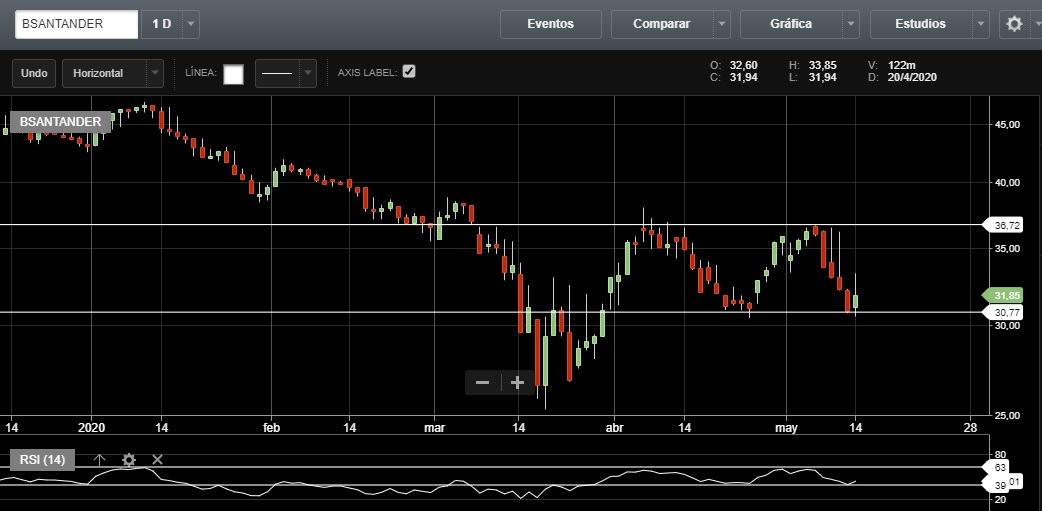Expand the 1 D timeframe dropdown
Viewport: 1042px width, 511px height.
tap(191, 24)
